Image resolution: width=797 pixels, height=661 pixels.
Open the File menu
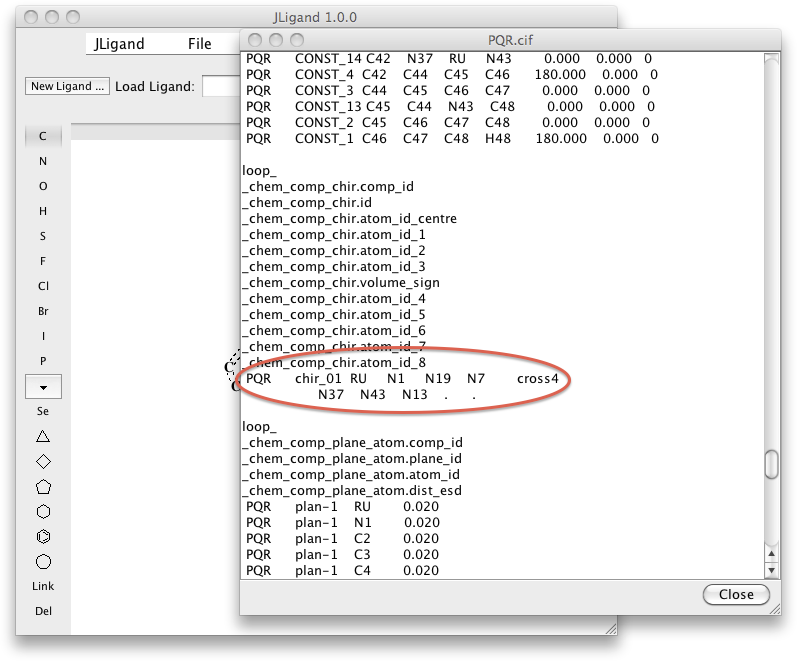click(200, 44)
